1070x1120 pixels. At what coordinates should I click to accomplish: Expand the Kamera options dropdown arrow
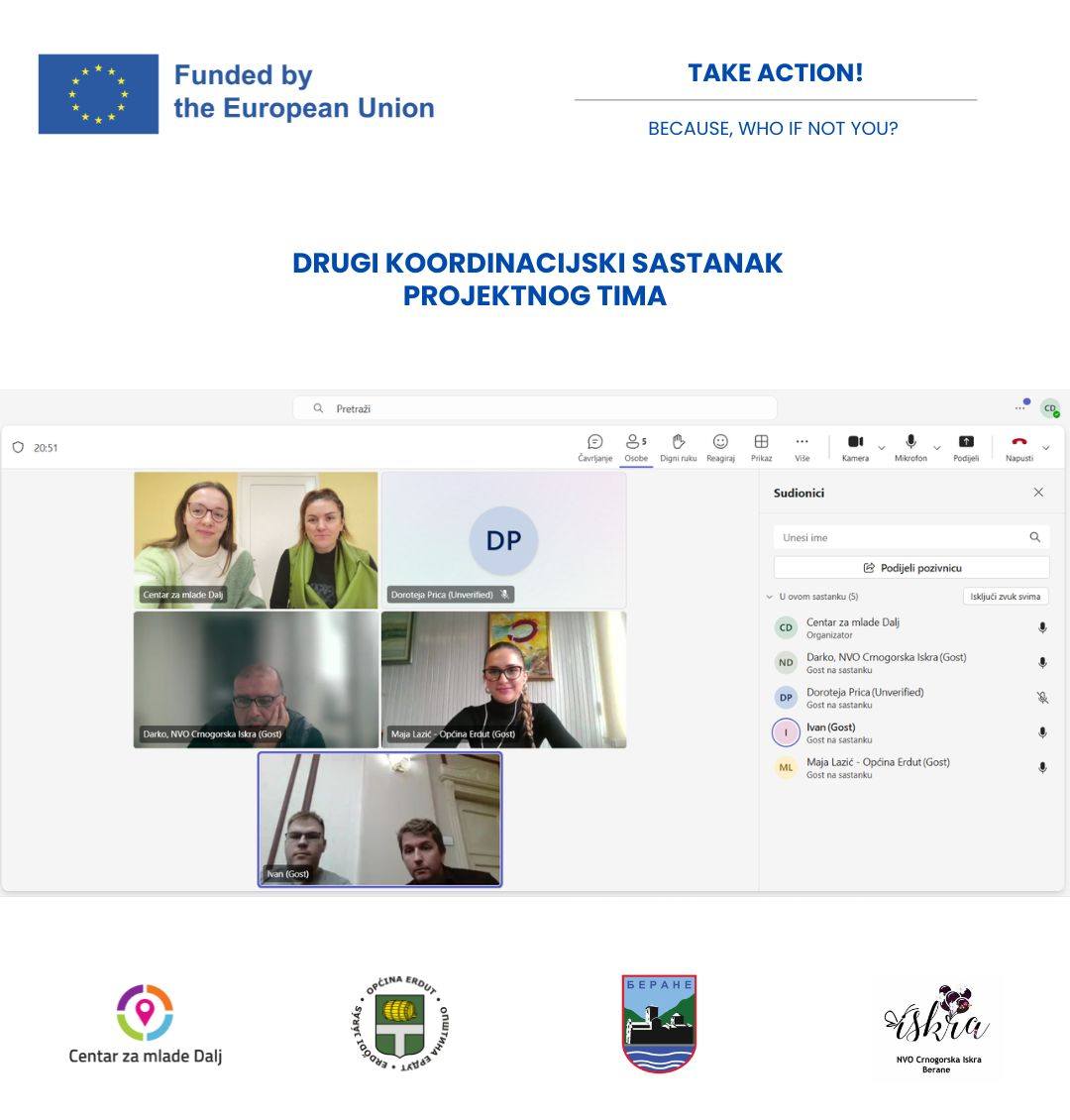click(x=882, y=448)
